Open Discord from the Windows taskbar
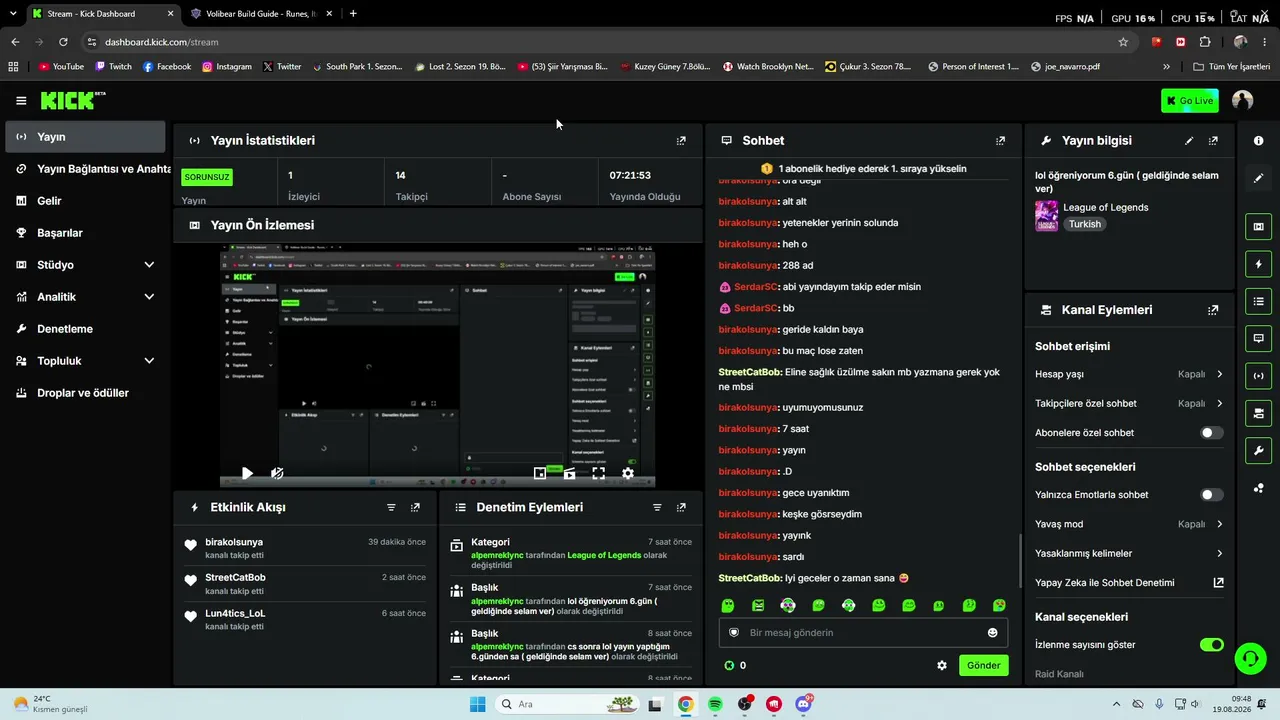Image resolution: width=1280 pixels, height=720 pixels. [803, 704]
